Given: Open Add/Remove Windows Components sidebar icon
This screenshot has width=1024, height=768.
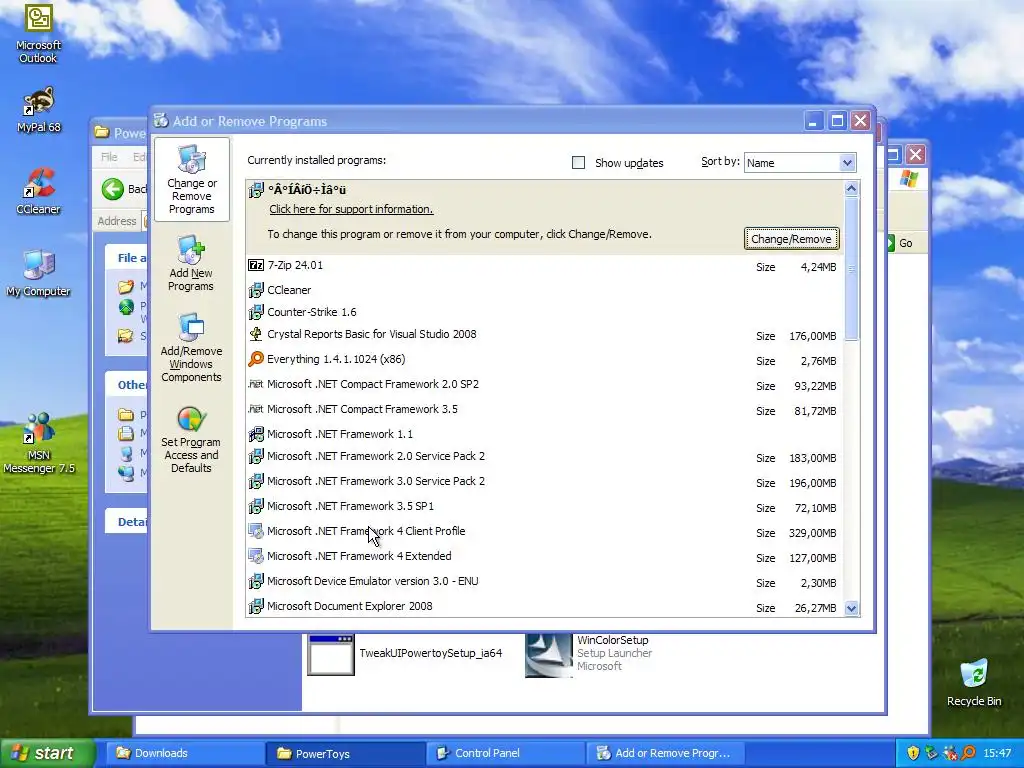Looking at the screenshot, I should [191, 347].
